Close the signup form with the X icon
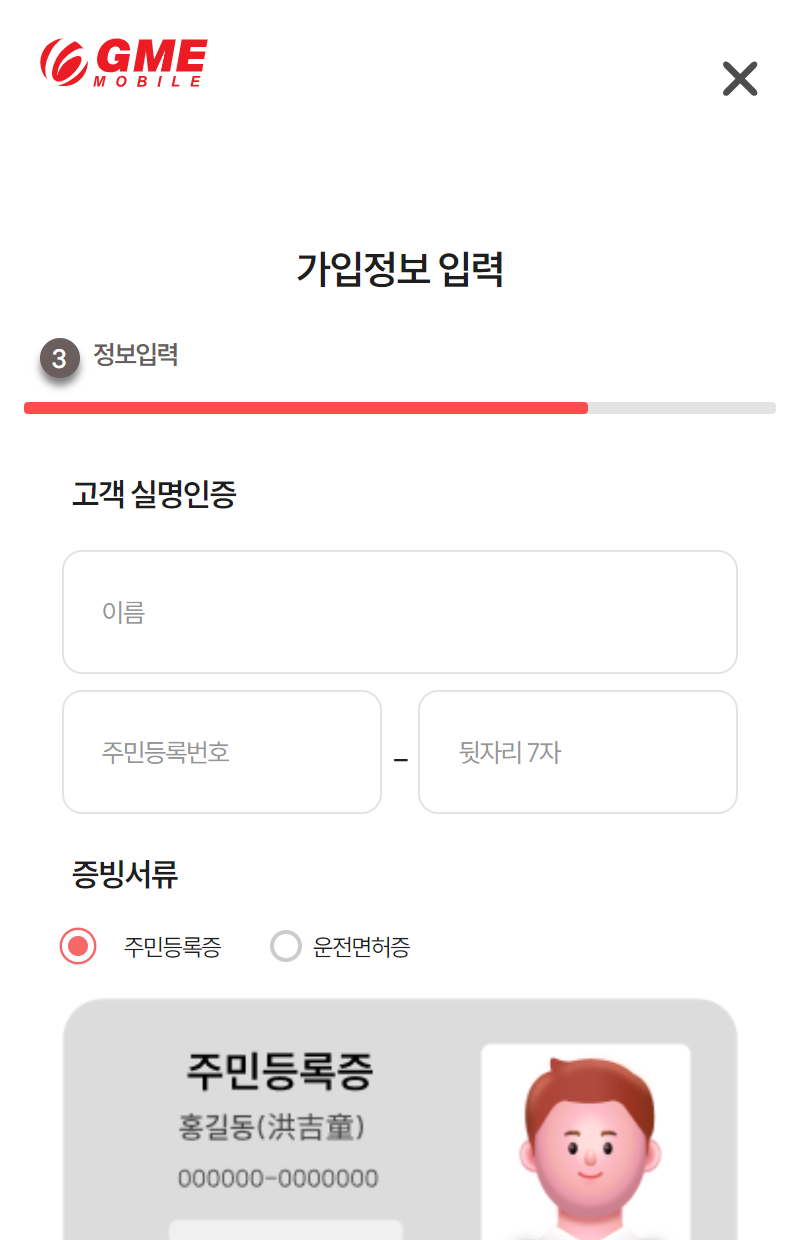Screen dimensions: 800x1240 pos(740,78)
